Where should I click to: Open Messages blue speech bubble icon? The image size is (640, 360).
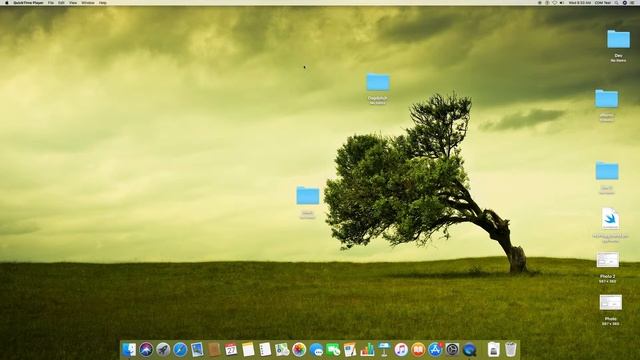tap(316, 350)
